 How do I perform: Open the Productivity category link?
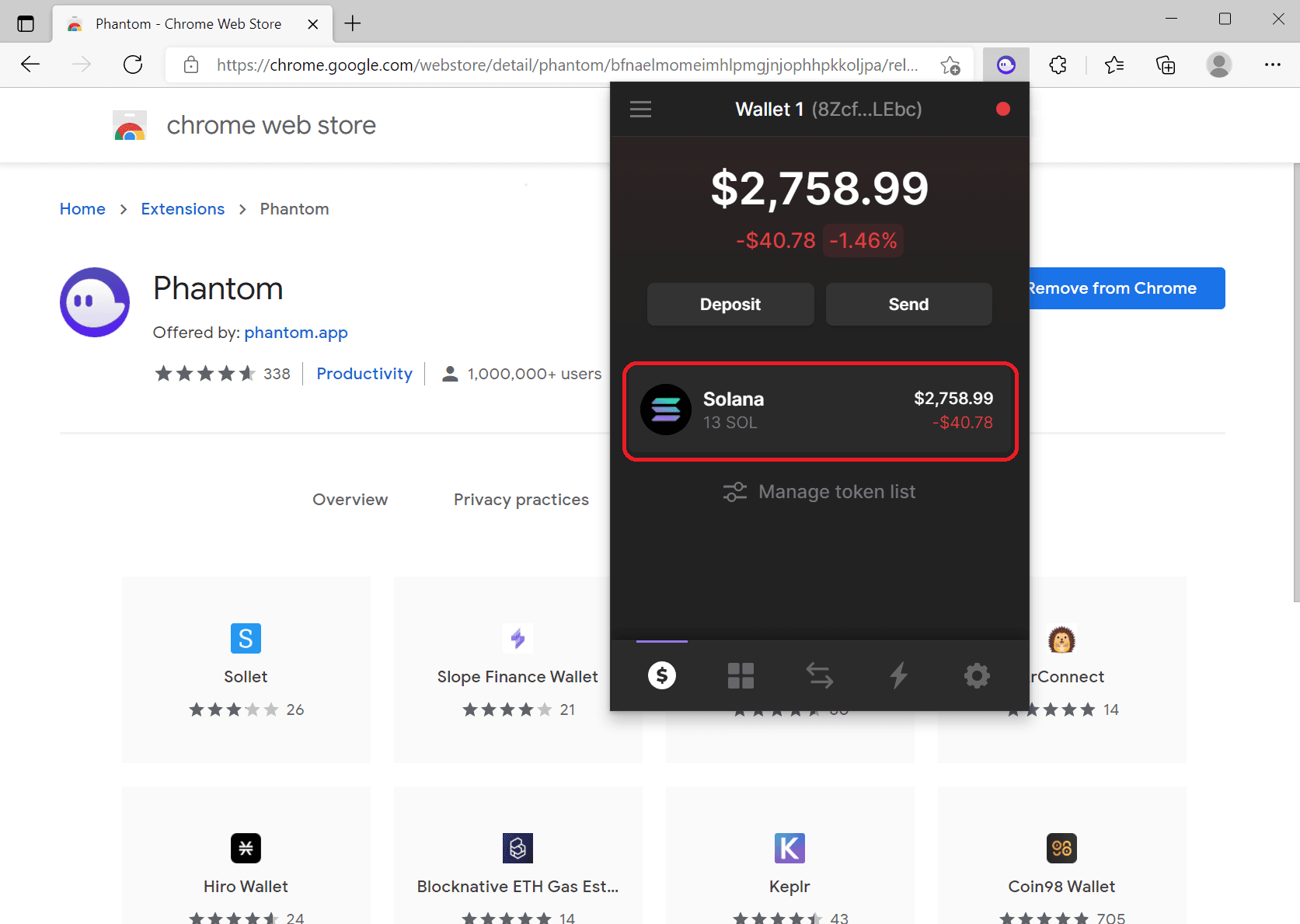(364, 374)
